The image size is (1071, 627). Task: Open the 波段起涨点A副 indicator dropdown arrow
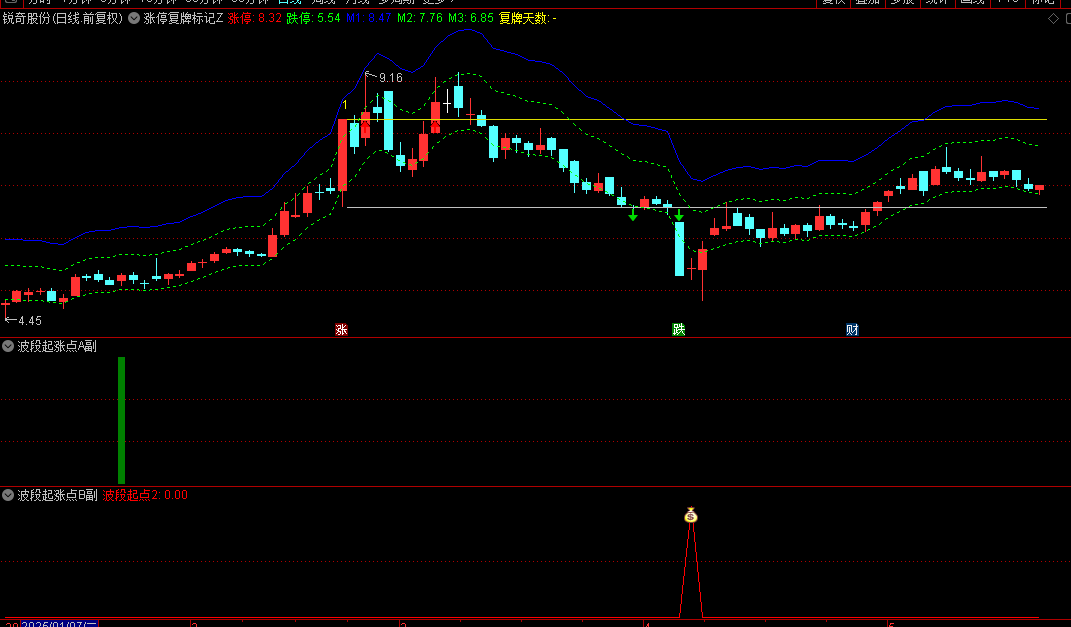coord(8,346)
